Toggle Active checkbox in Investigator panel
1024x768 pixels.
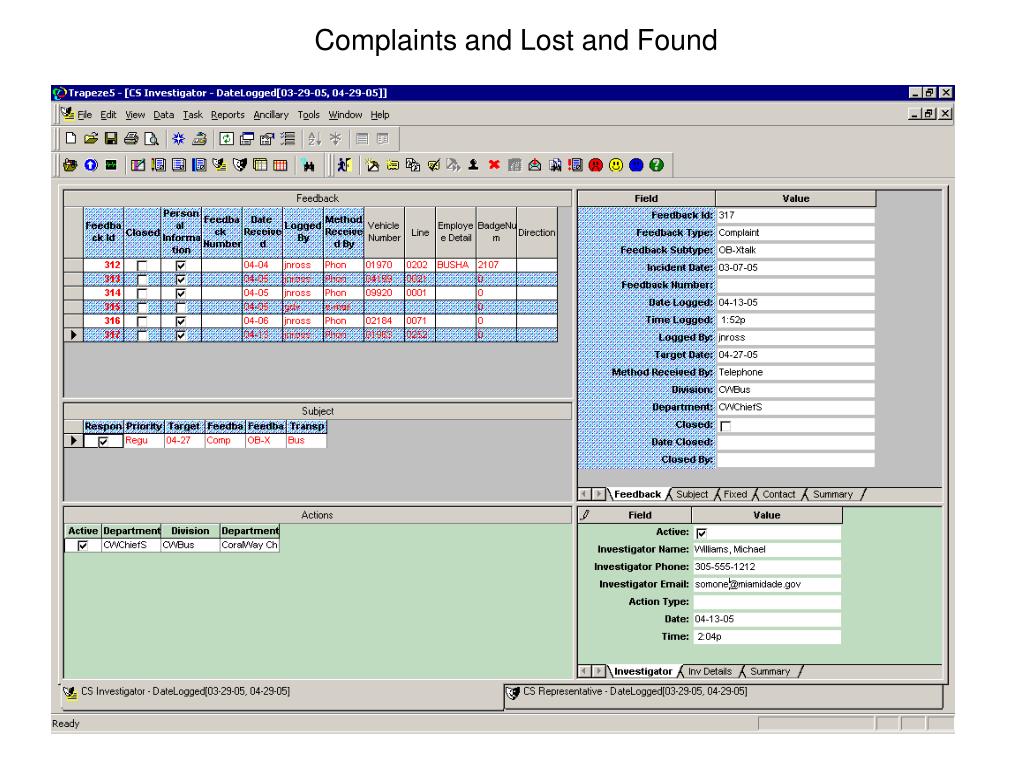[701, 534]
